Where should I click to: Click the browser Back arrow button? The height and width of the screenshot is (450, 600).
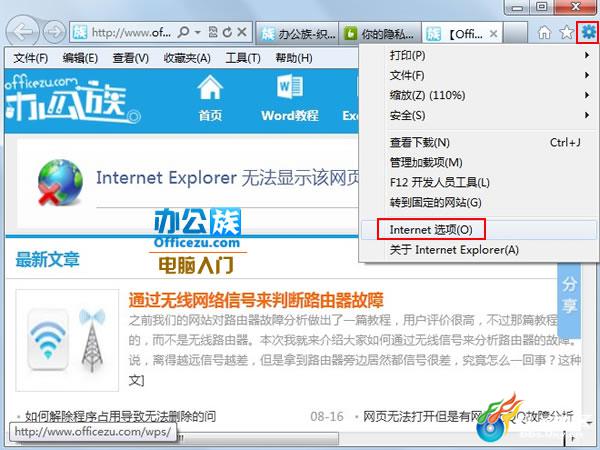coord(22,32)
